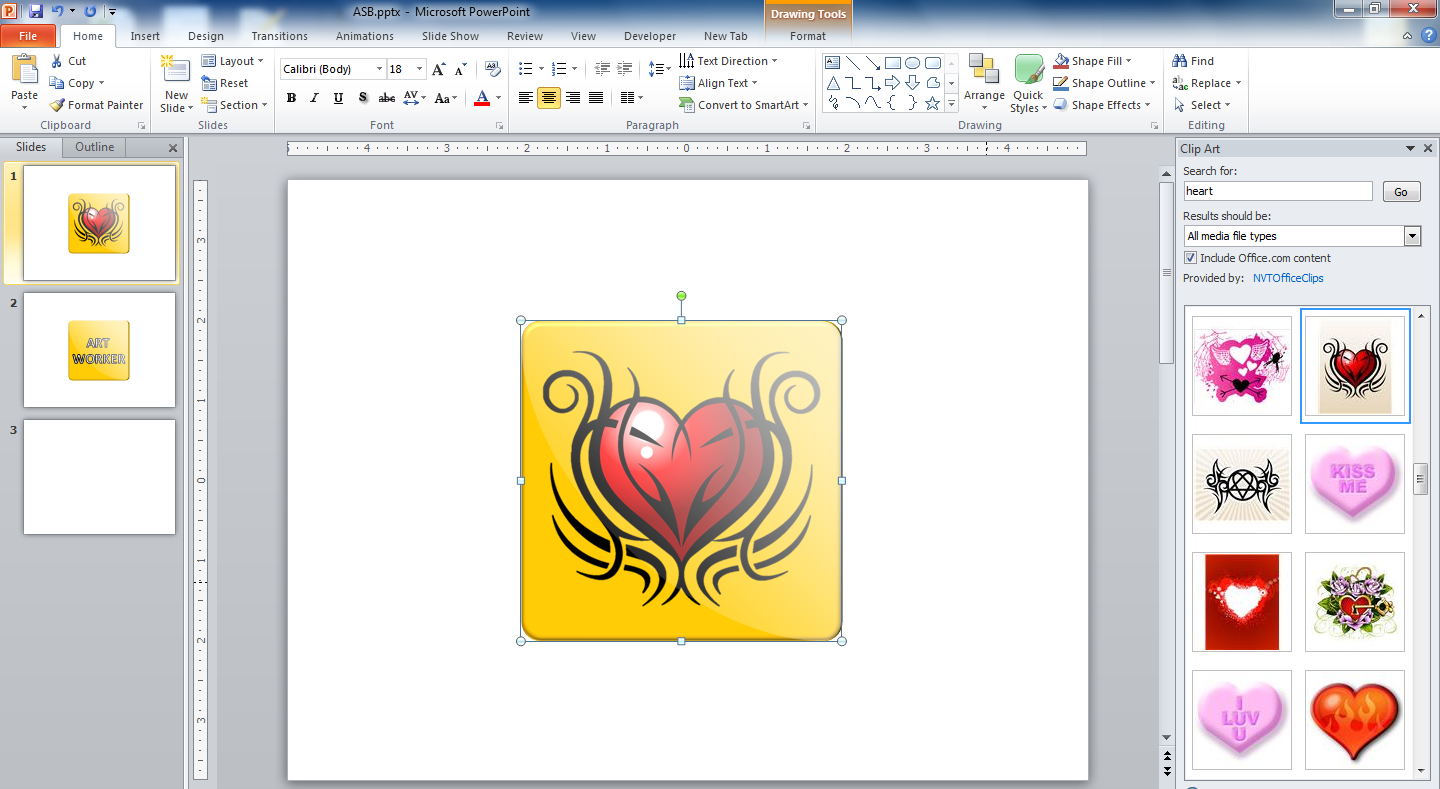Viewport: 1440px width, 789px height.
Task: Toggle Bold formatting
Action: (291, 98)
